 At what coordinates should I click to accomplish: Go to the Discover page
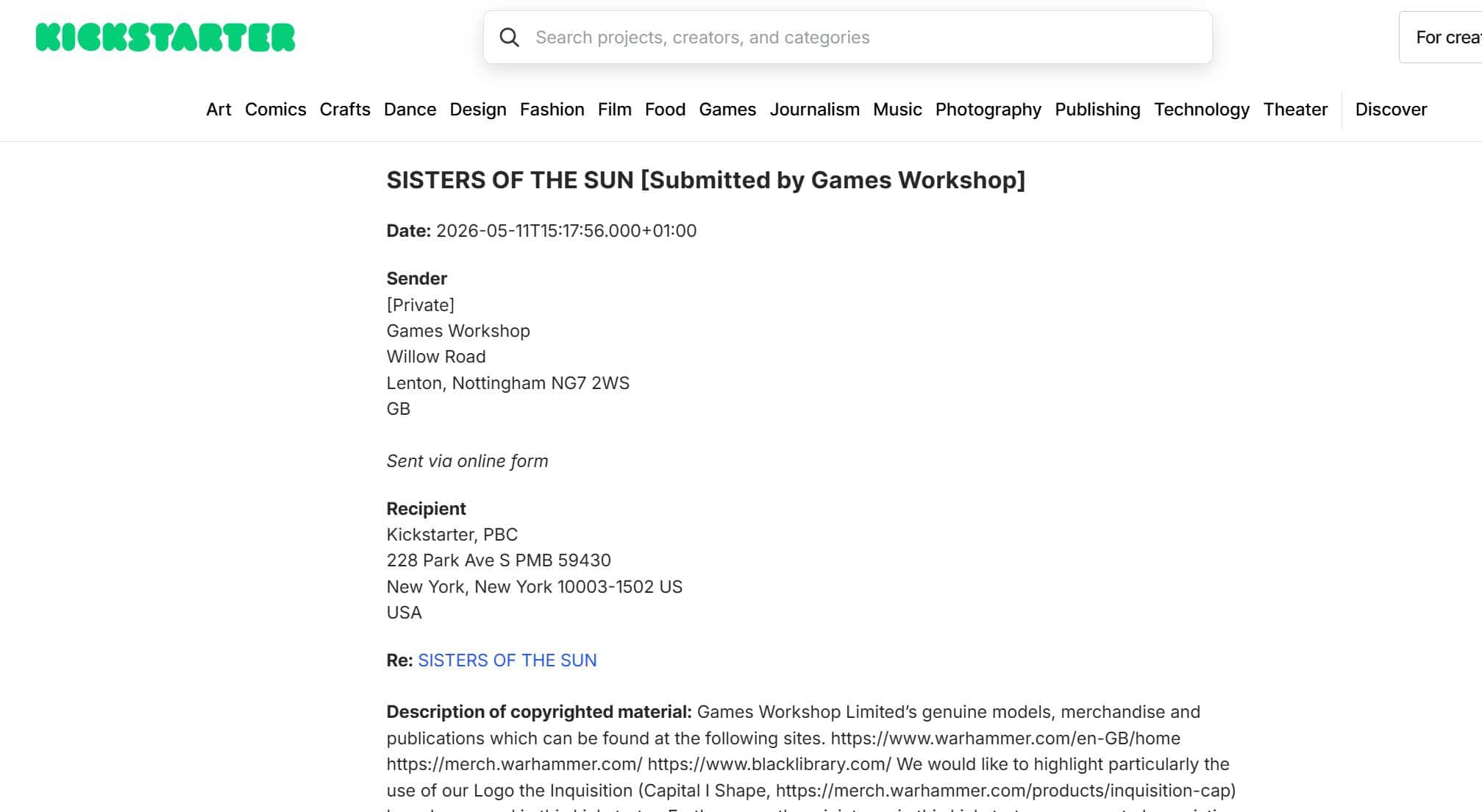[1391, 110]
